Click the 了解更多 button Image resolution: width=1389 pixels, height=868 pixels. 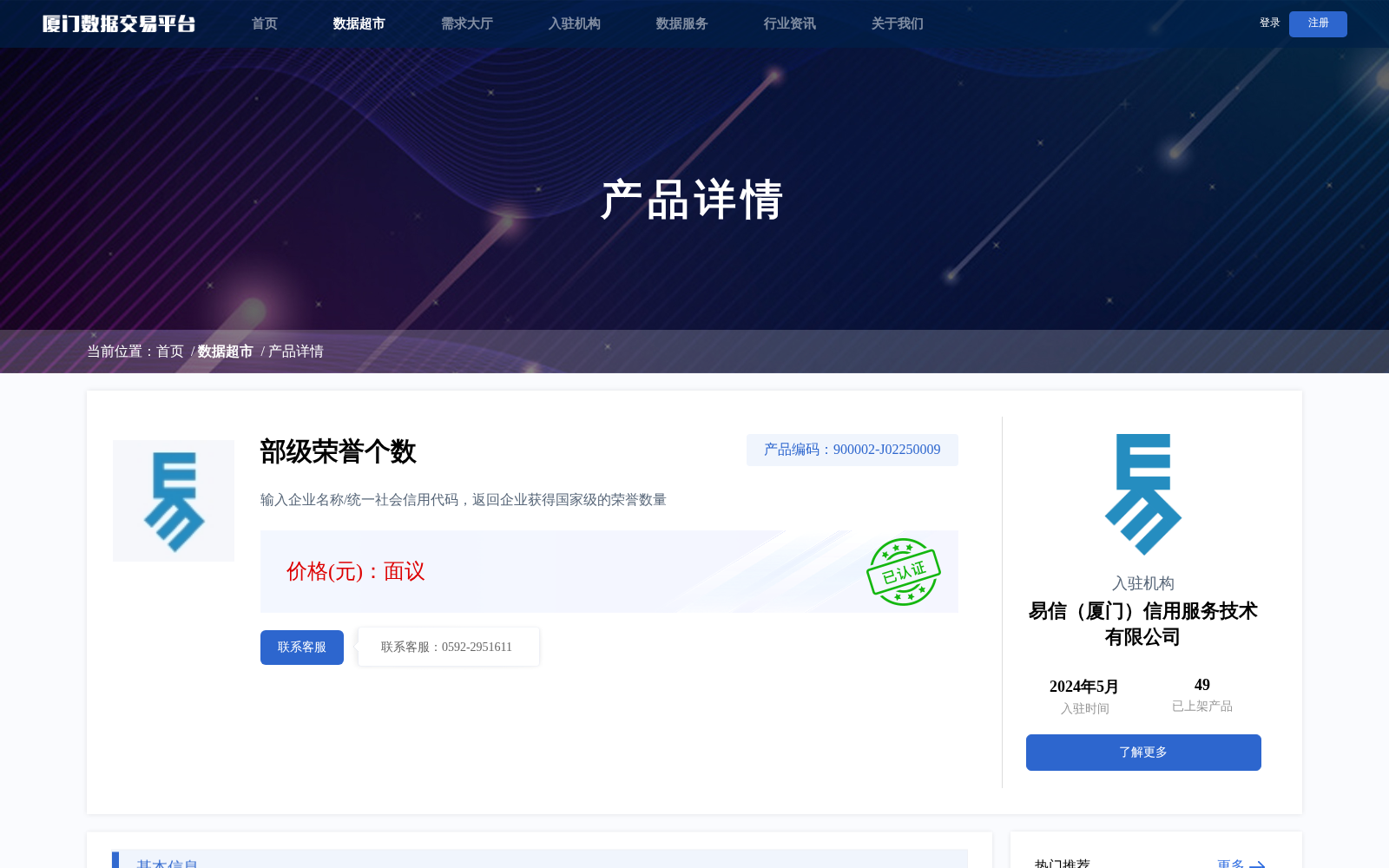tap(1143, 753)
